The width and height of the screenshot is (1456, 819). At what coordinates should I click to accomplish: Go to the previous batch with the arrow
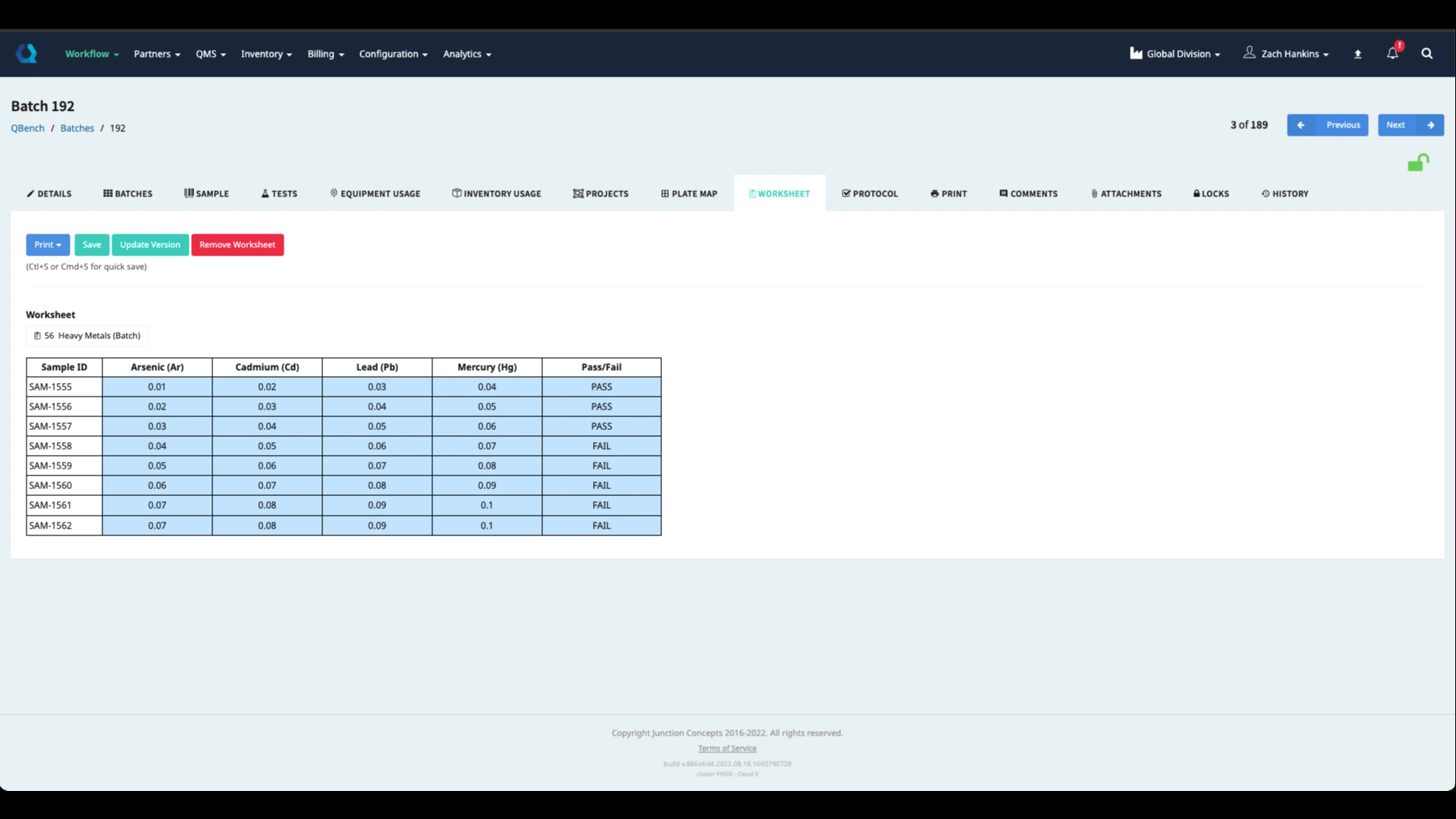pos(1301,125)
